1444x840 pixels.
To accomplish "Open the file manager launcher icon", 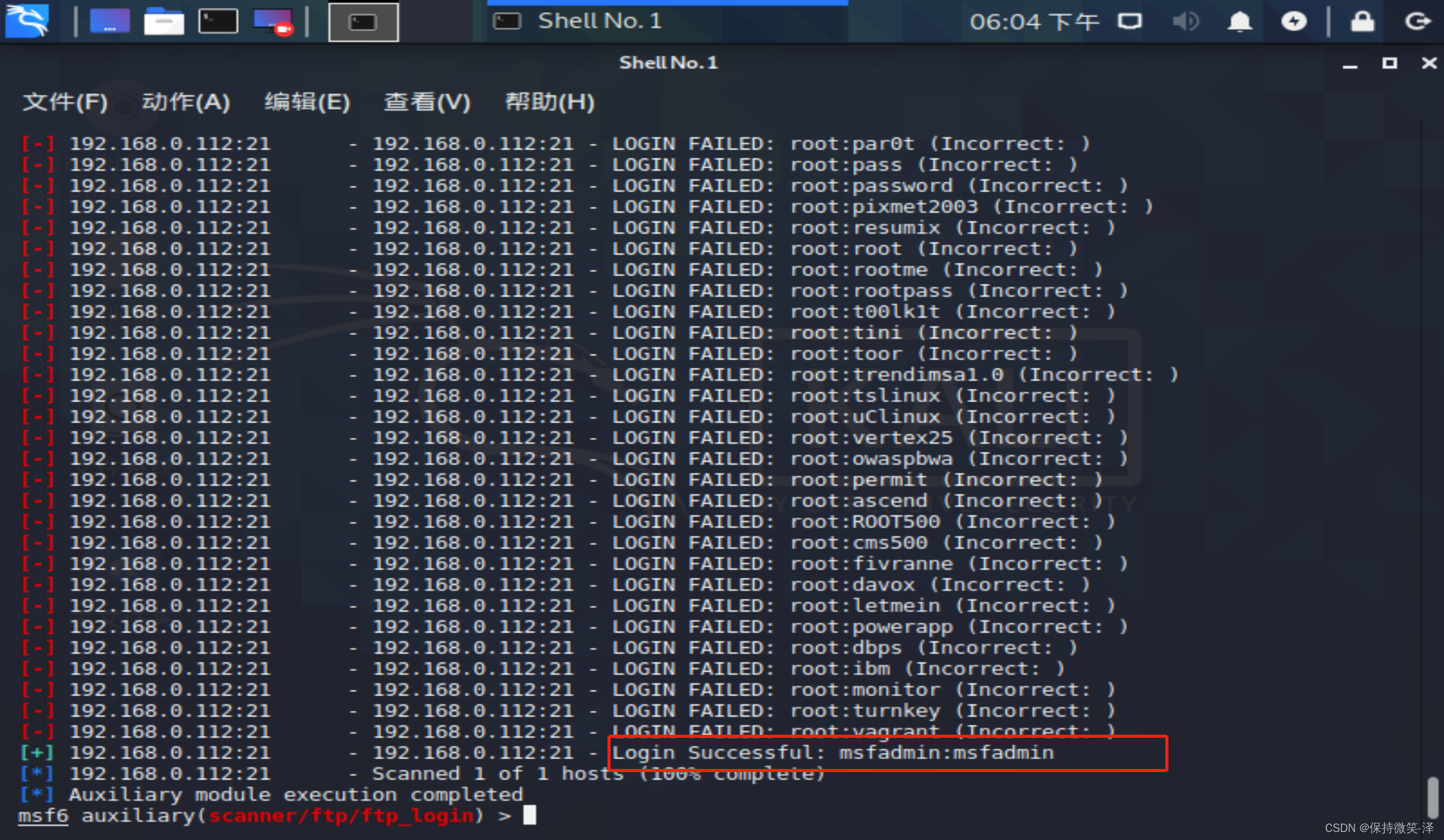I will click(x=164, y=21).
